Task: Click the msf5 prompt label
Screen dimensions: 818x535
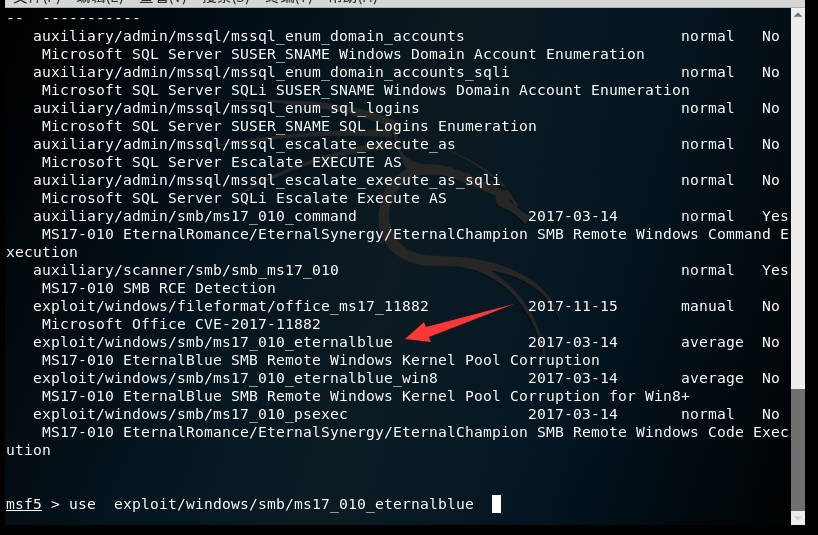Action: click(23, 504)
